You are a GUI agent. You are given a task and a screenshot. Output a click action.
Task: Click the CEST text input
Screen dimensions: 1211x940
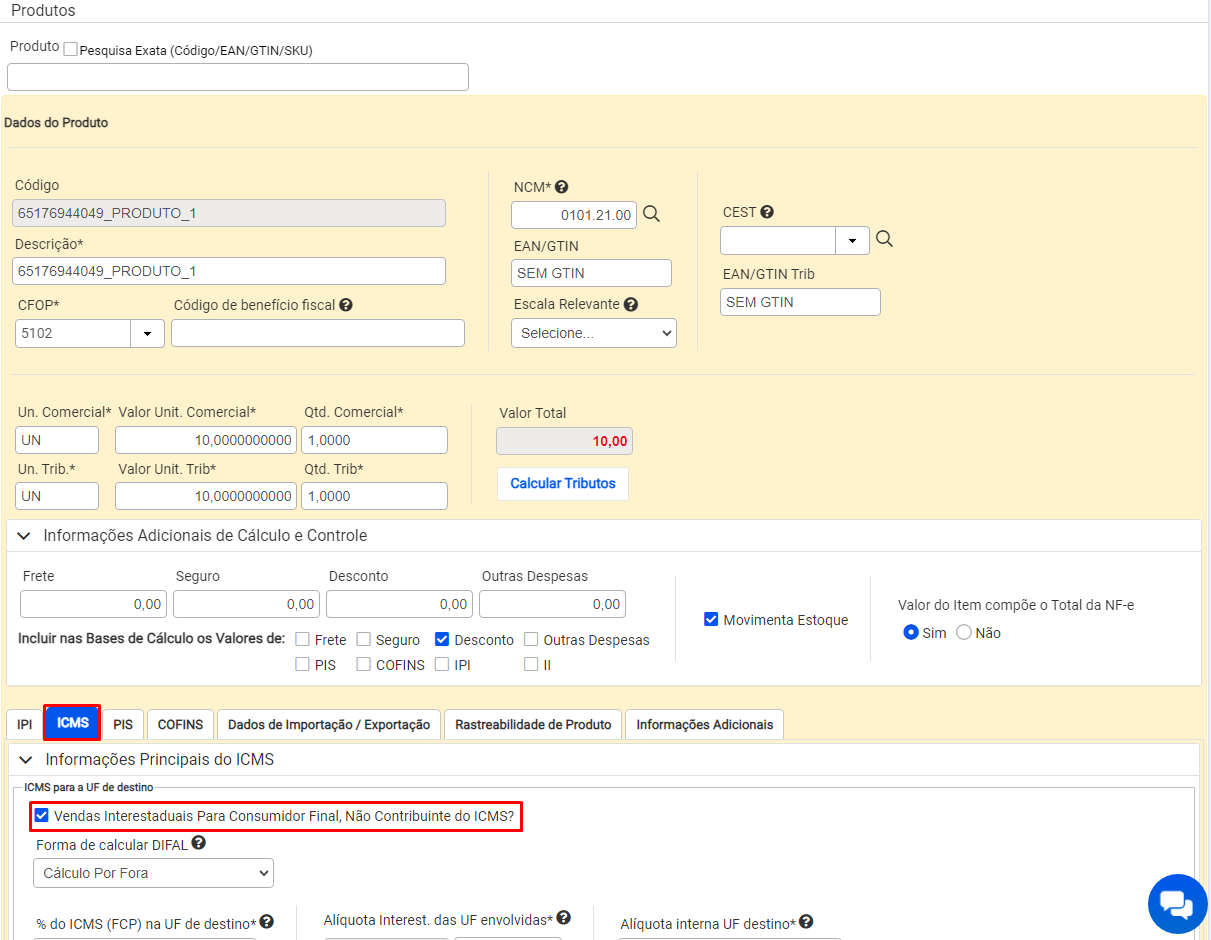(778, 241)
